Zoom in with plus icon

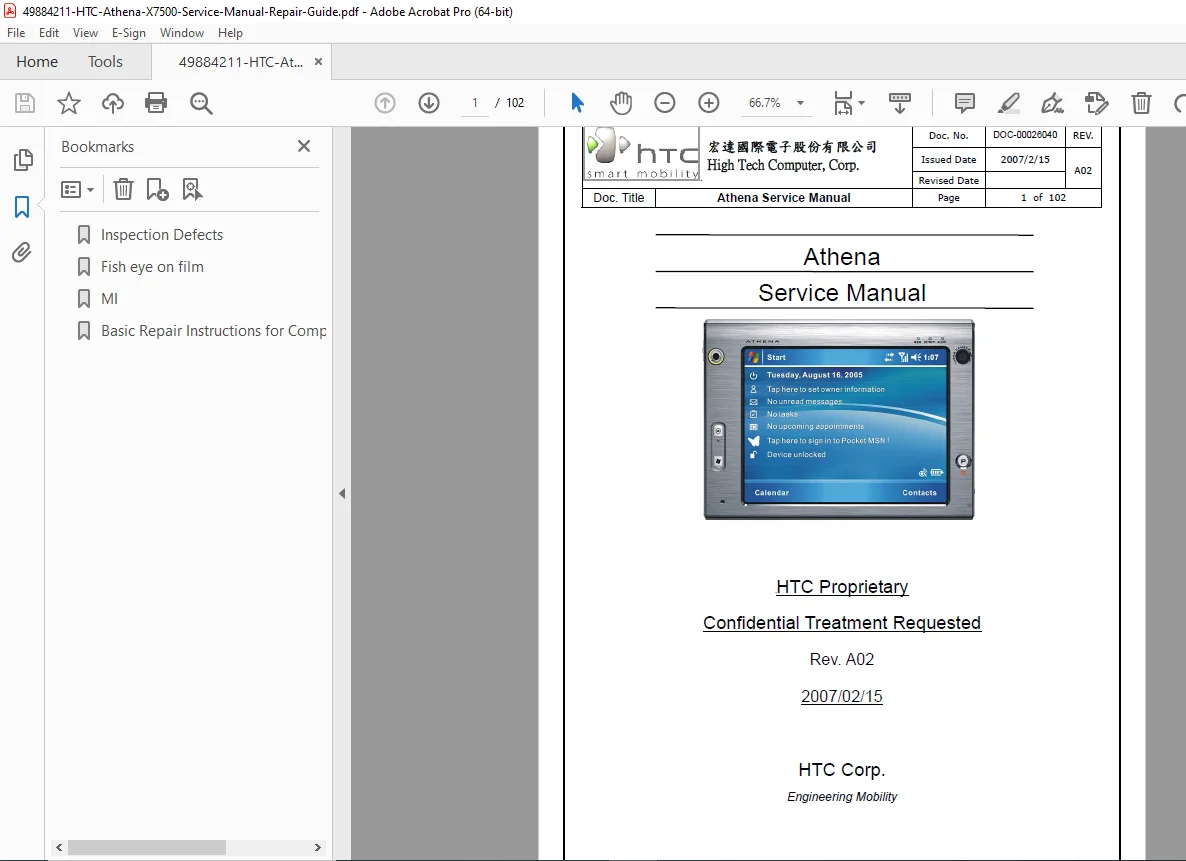709,103
